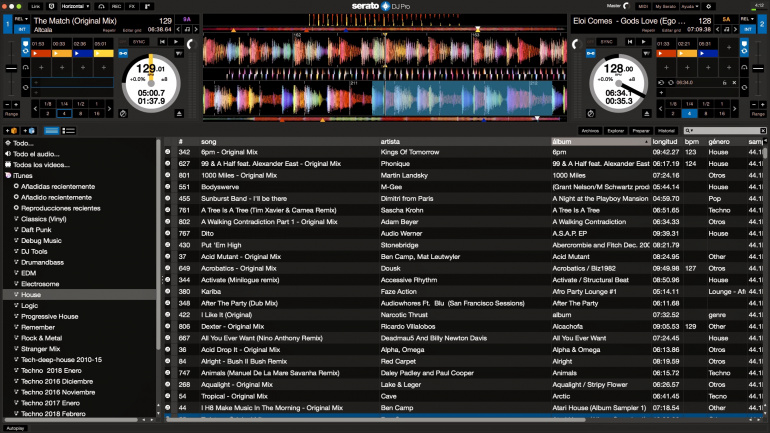770x433 pixels.
Task: Shift key down arrow on deck 2
Action: [x=717, y=29]
